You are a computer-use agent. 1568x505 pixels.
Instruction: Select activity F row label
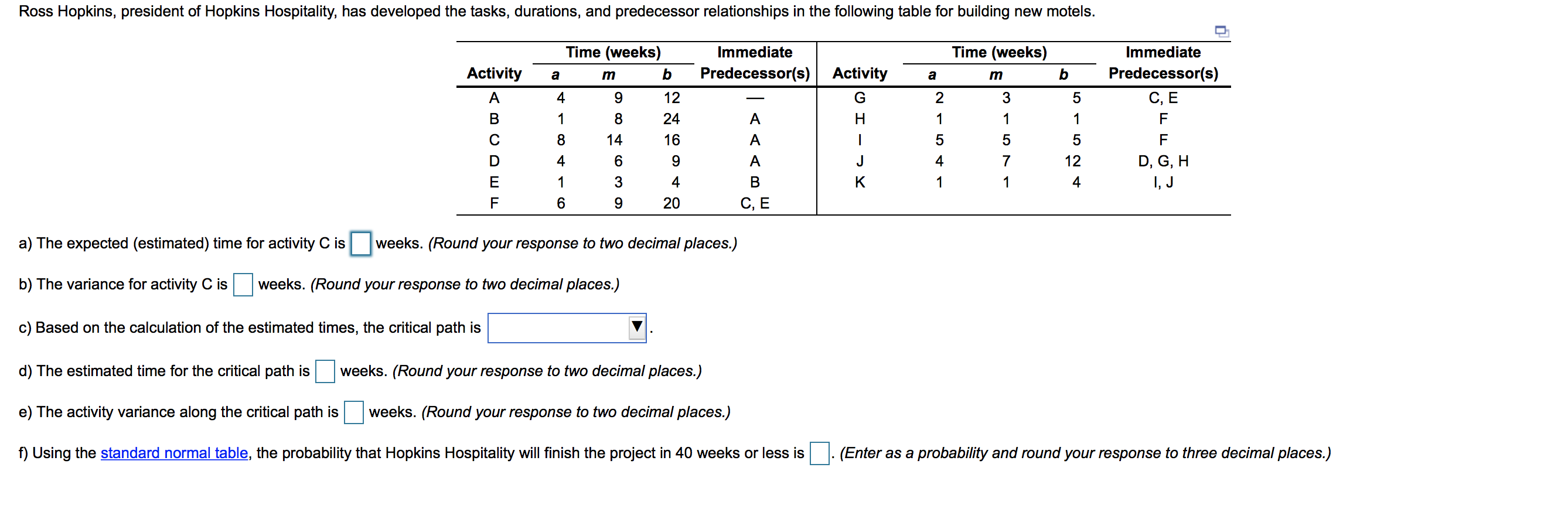coord(495,203)
